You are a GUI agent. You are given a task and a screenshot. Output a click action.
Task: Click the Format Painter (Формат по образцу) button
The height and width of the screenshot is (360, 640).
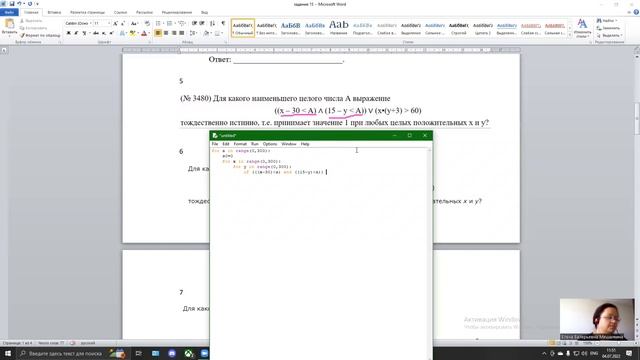[x=40, y=36]
